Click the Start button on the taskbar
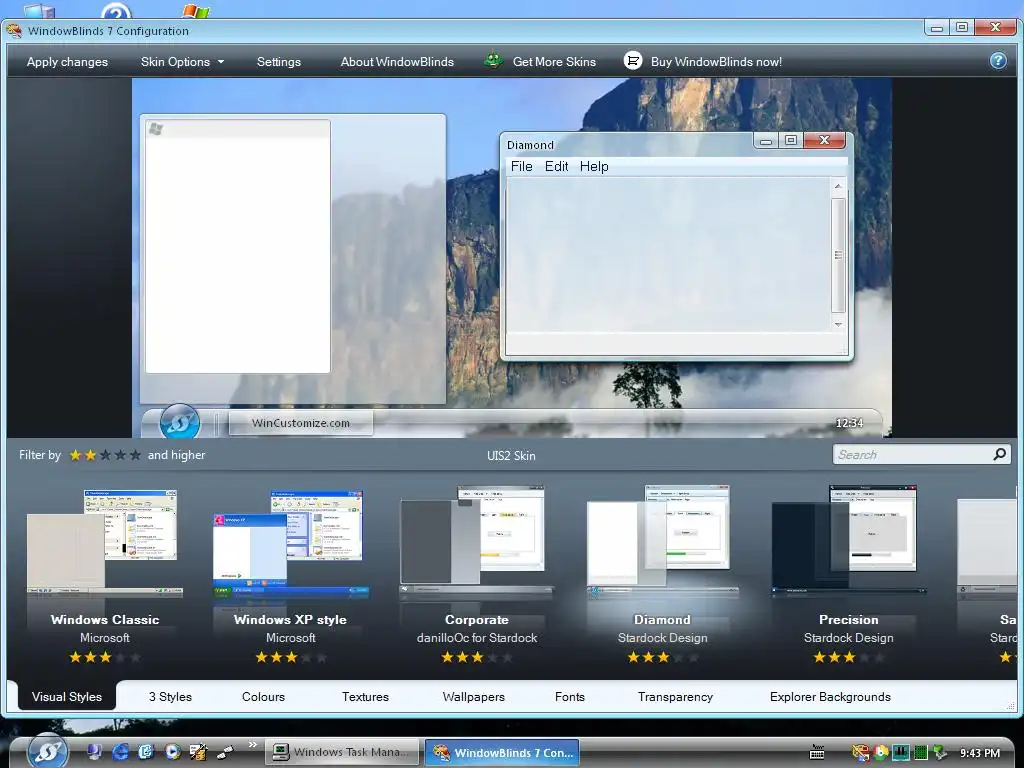Image resolution: width=1024 pixels, height=768 pixels. (x=47, y=752)
